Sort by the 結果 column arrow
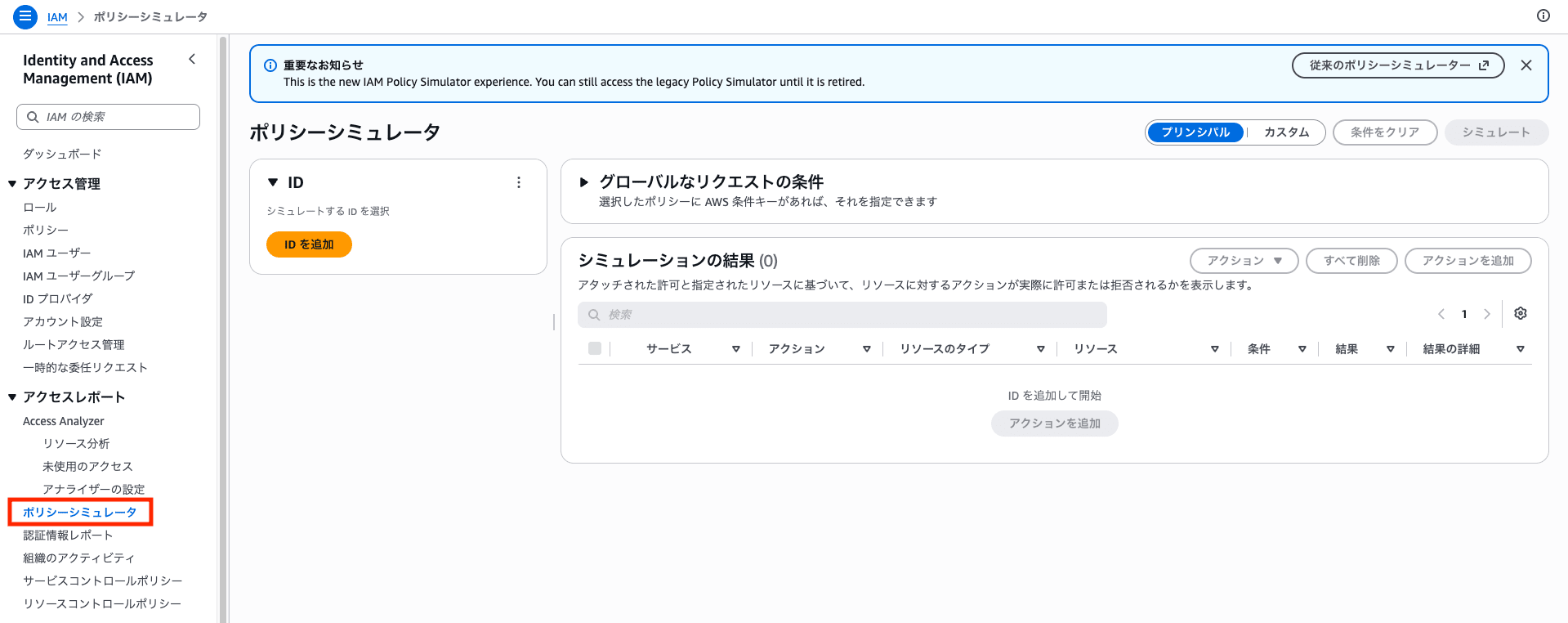 tap(1391, 349)
